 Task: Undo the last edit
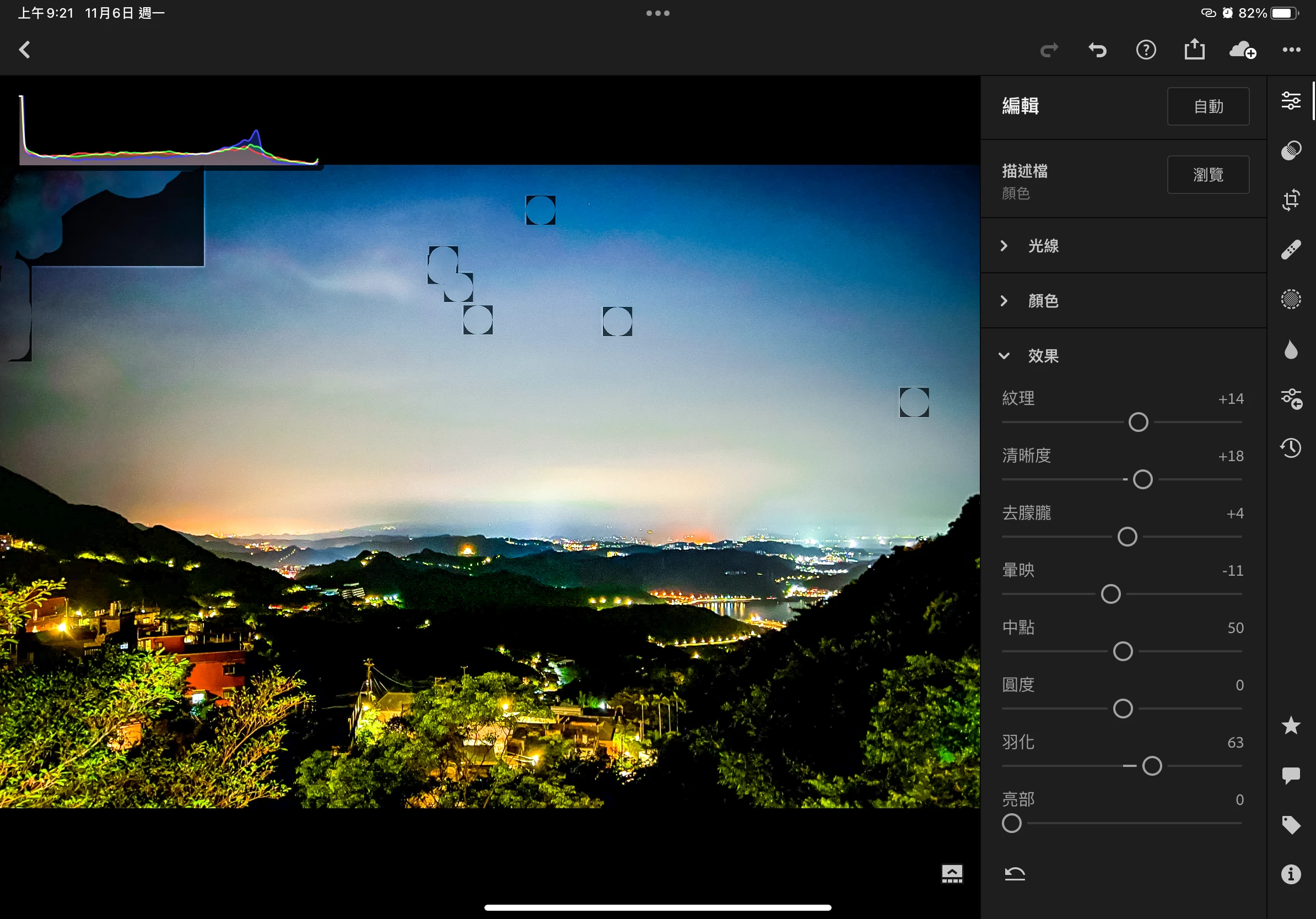(x=1097, y=51)
